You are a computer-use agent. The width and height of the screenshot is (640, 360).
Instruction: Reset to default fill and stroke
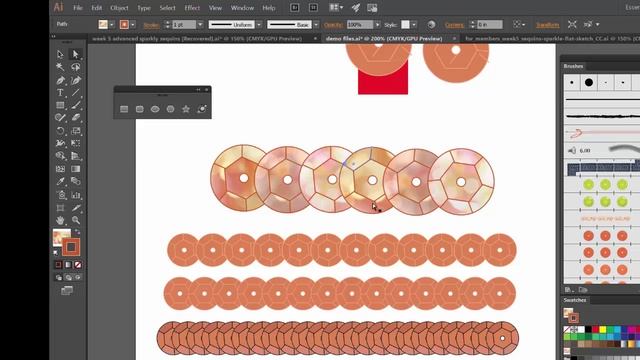(56, 253)
